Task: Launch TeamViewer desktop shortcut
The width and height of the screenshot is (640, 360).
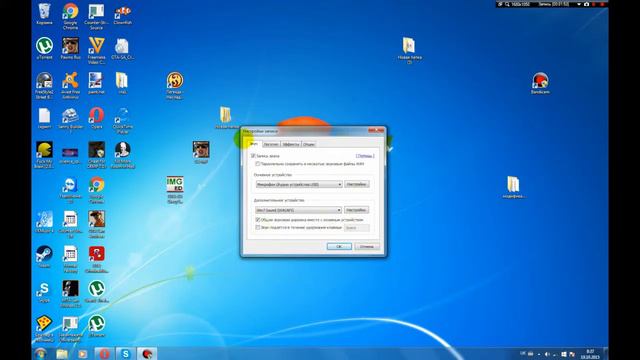Action: [x=70, y=189]
